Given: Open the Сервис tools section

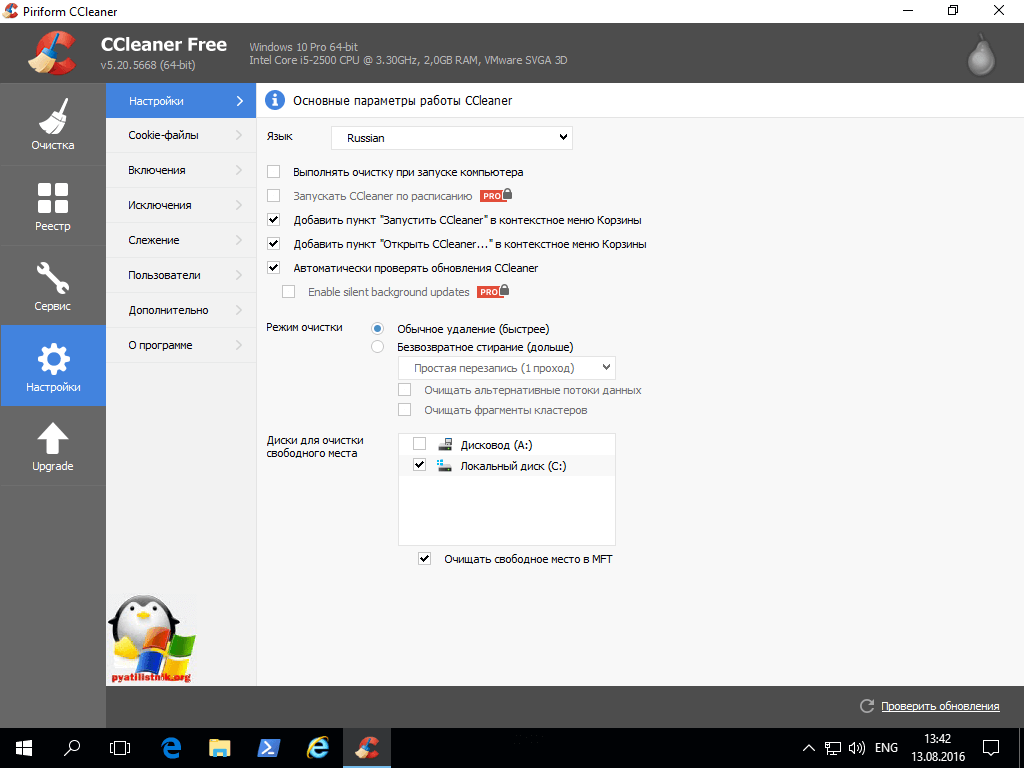Looking at the screenshot, I should (52, 285).
